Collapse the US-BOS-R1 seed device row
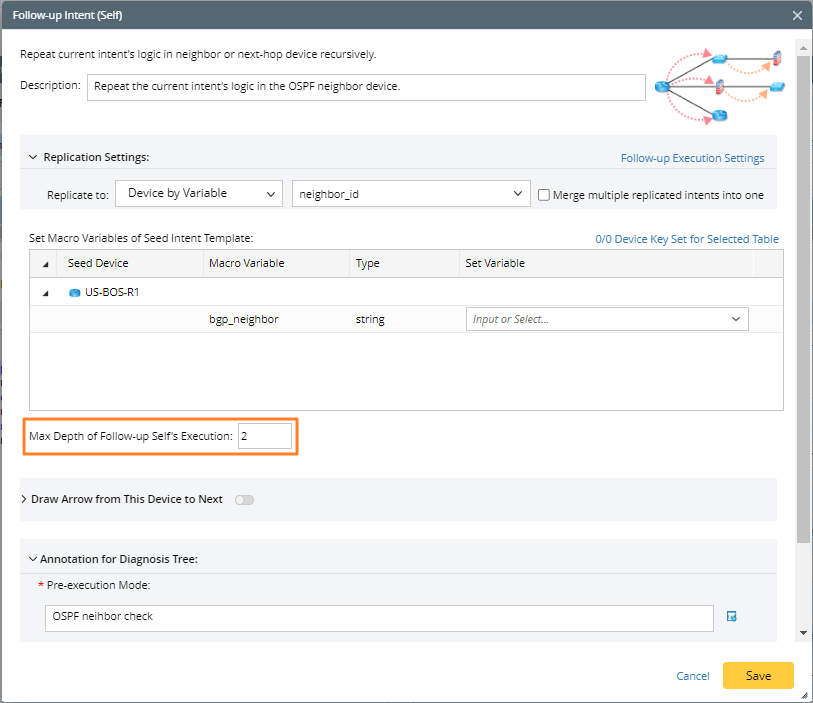Viewport: 813px width, 703px height. coord(44,293)
